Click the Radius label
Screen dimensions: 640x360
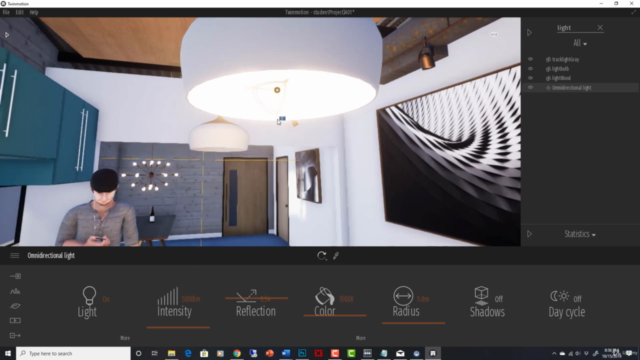[x=406, y=311]
